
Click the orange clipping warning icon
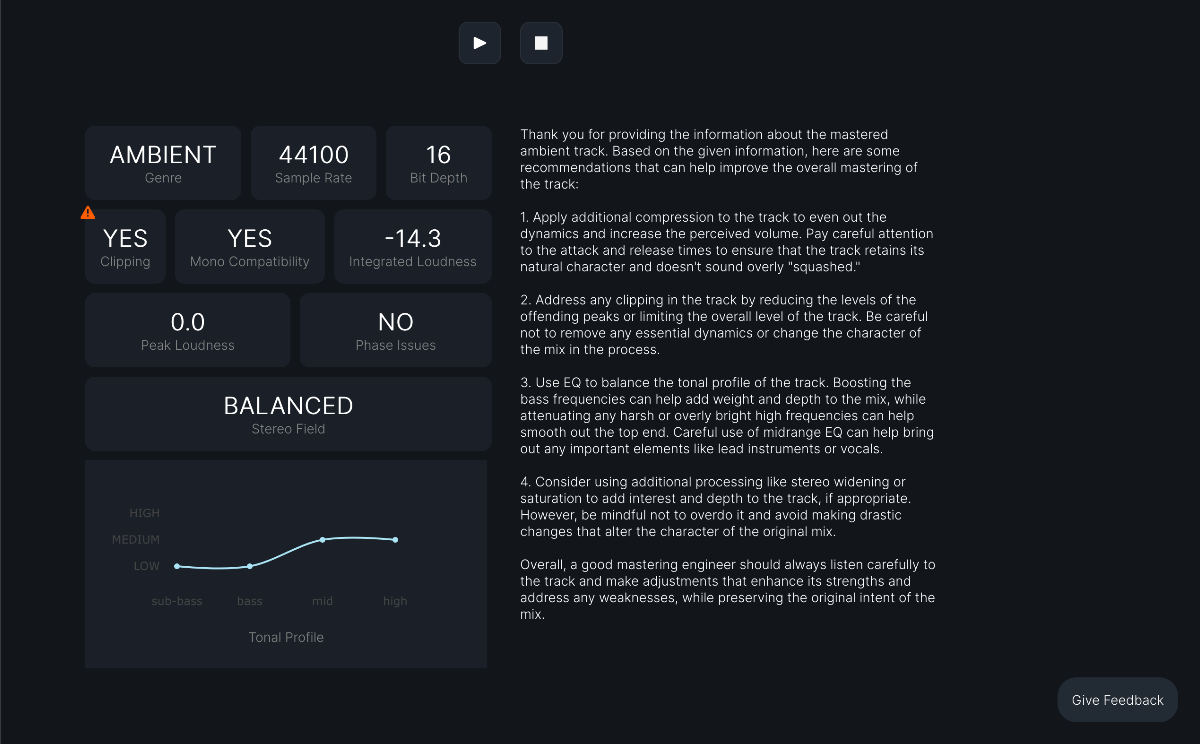88,212
